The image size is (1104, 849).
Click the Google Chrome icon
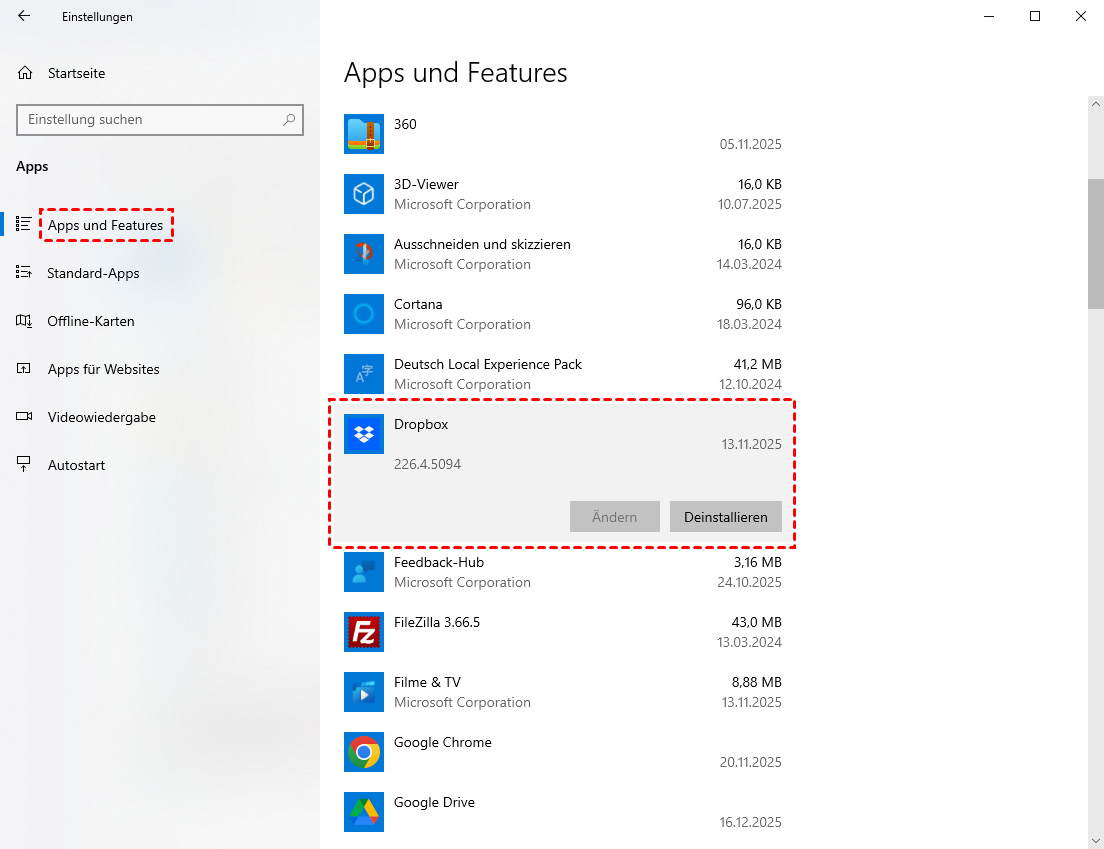coord(364,752)
